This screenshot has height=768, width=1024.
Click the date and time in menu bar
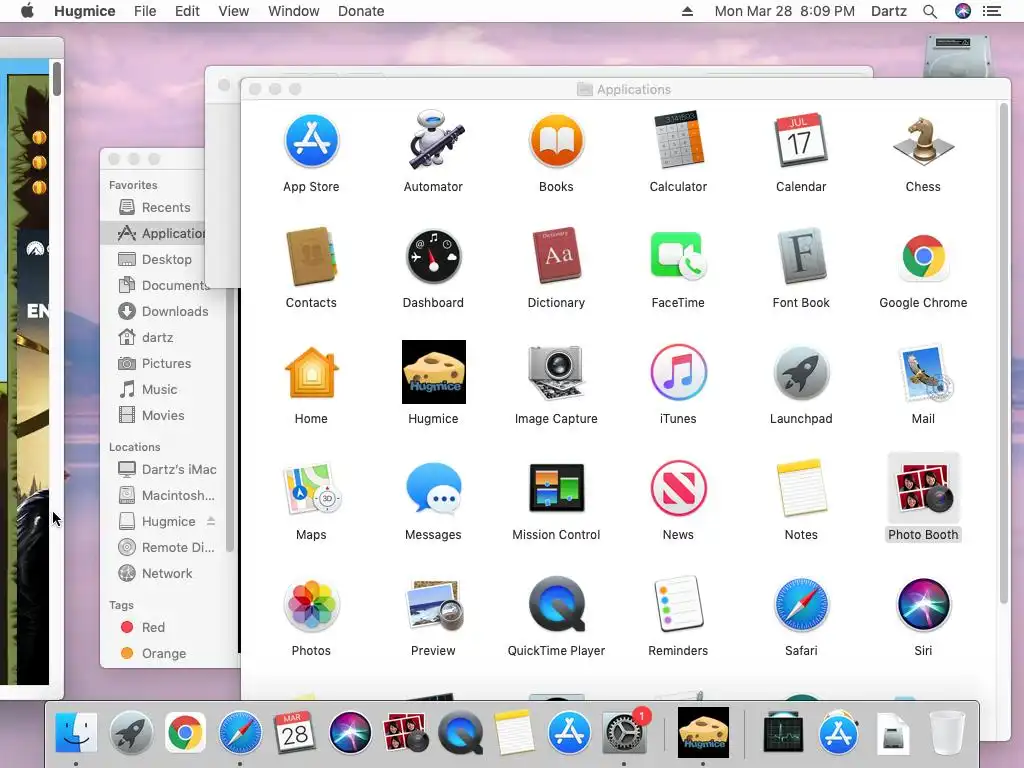(x=784, y=11)
